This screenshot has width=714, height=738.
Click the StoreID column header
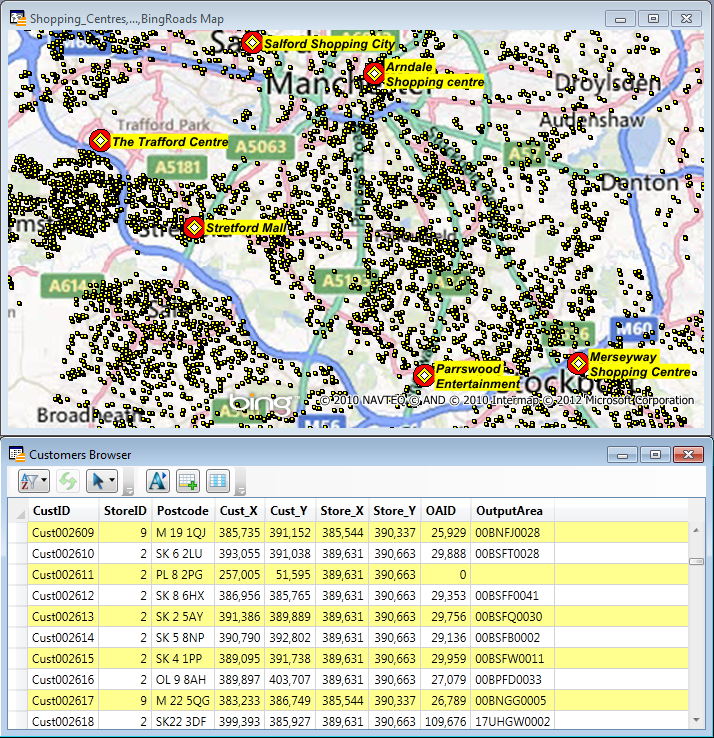[125, 511]
